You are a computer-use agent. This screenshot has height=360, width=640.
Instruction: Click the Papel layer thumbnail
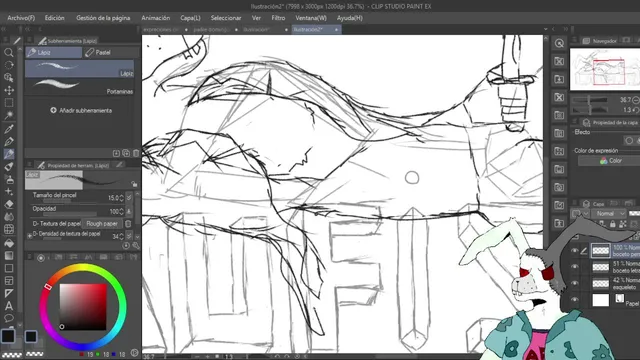point(600,300)
